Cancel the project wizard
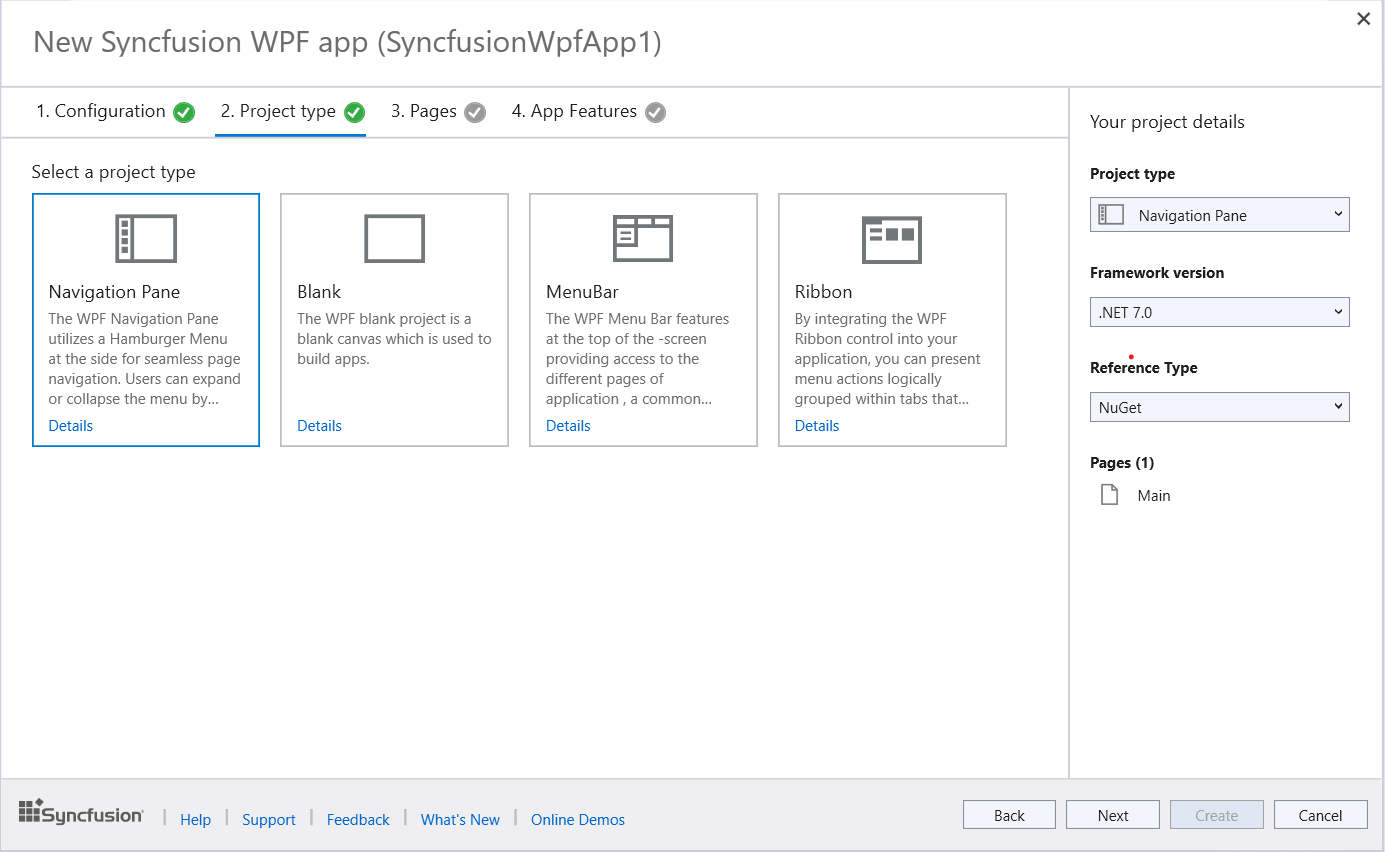The image size is (1385, 852). click(1320, 815)
